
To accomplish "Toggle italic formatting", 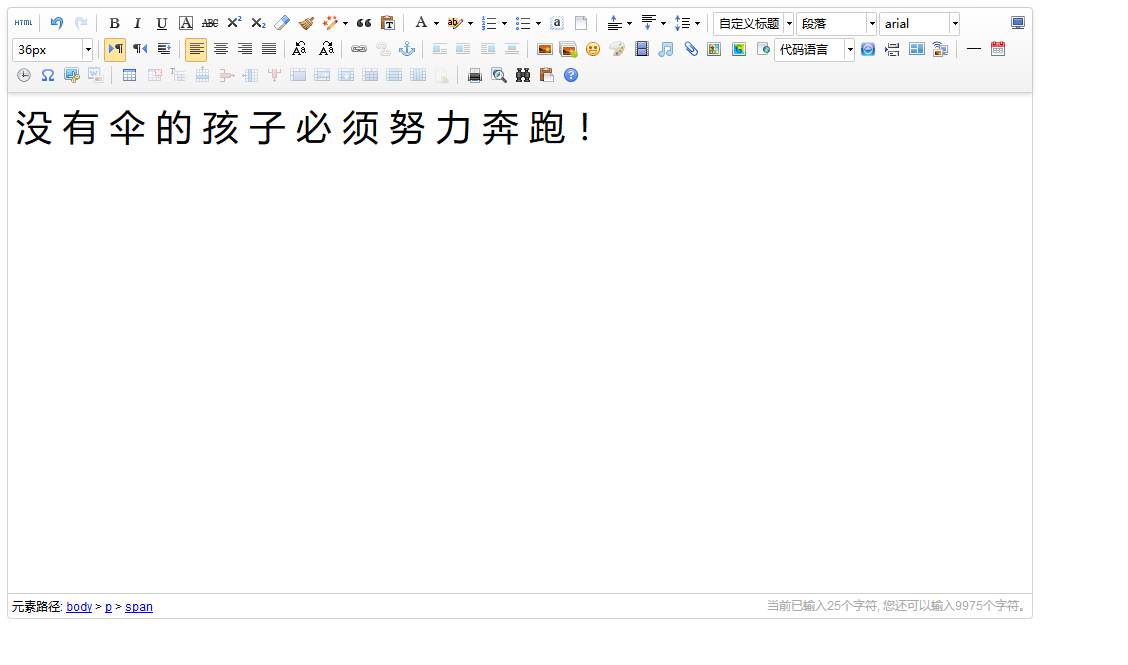I will (x=137, y=23).
